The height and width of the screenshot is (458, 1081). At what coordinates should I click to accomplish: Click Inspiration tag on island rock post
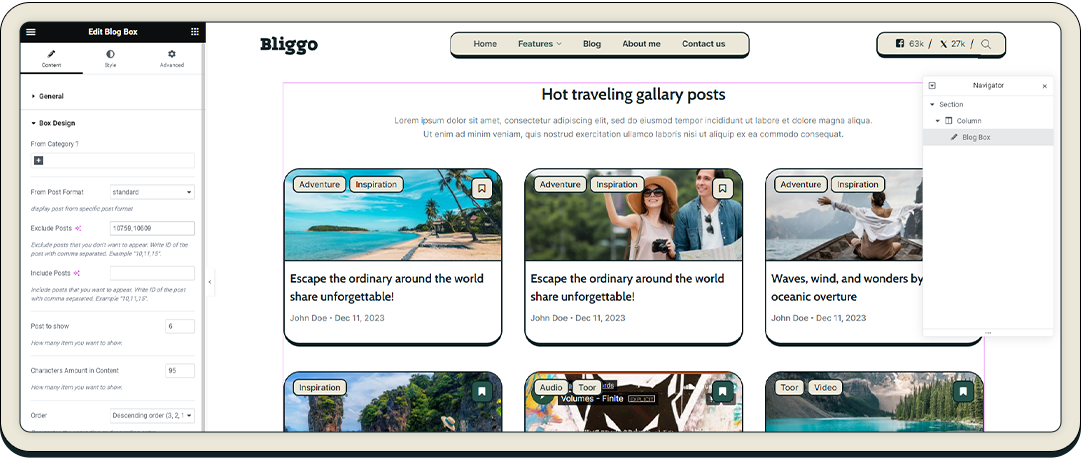319,388
